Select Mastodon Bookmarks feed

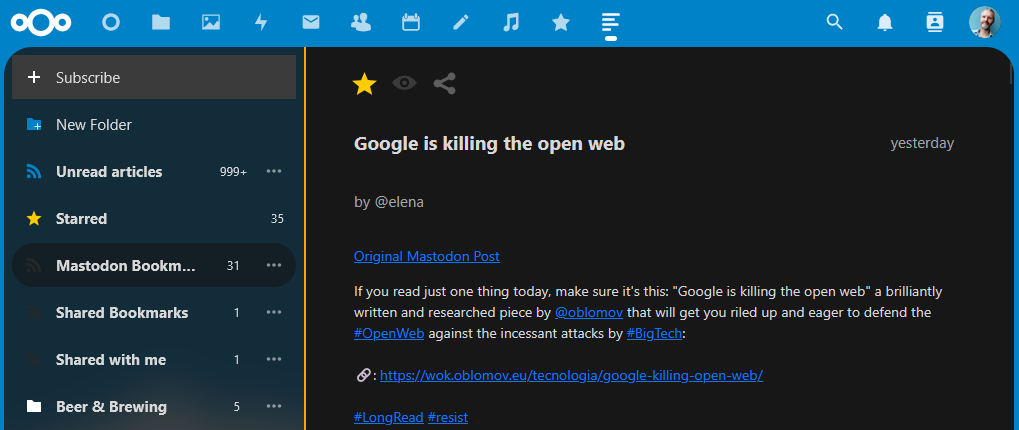click(154, 266)
